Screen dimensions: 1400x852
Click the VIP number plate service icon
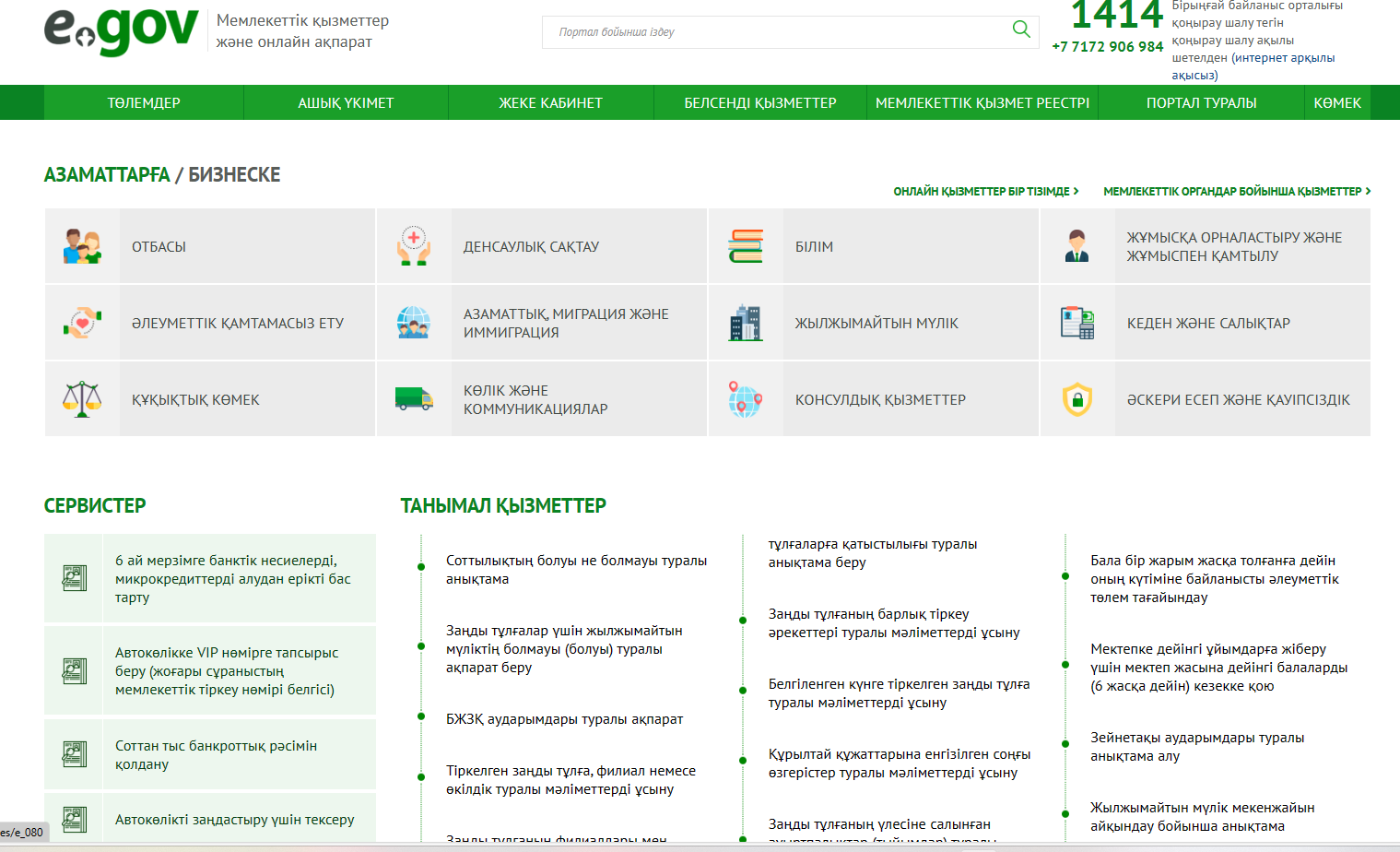pyautogui.click(x=75, y=670)
